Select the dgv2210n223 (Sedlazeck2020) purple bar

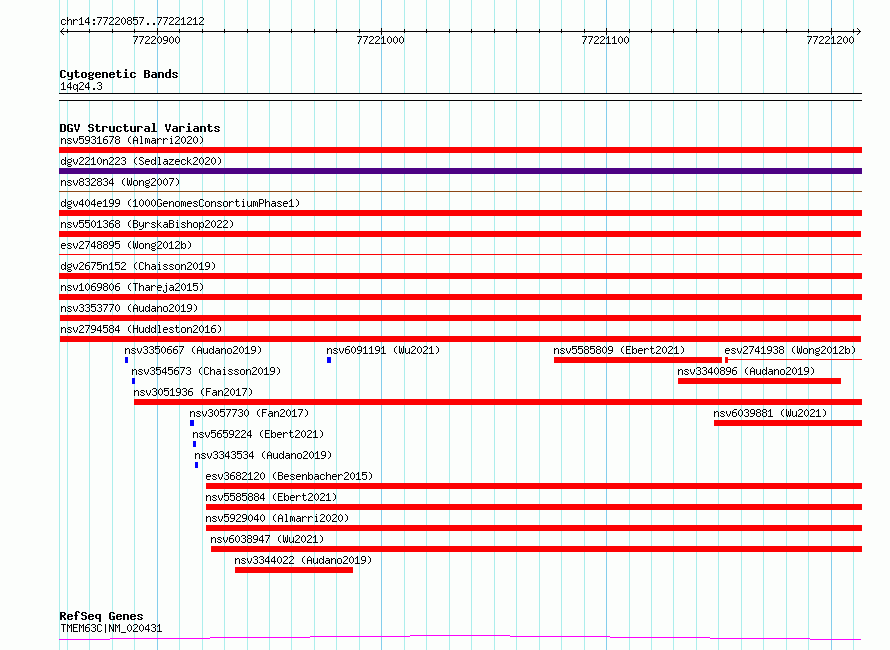(x=460, y=171)
